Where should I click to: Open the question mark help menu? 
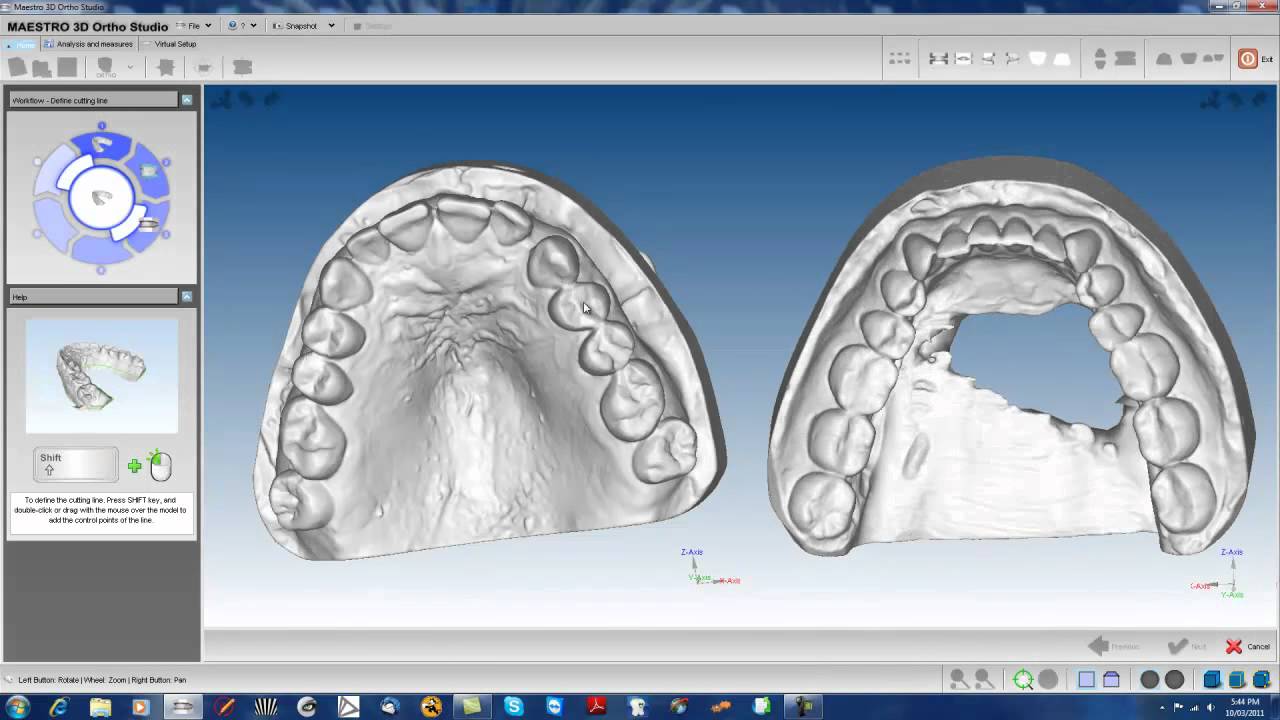point(241,26)
